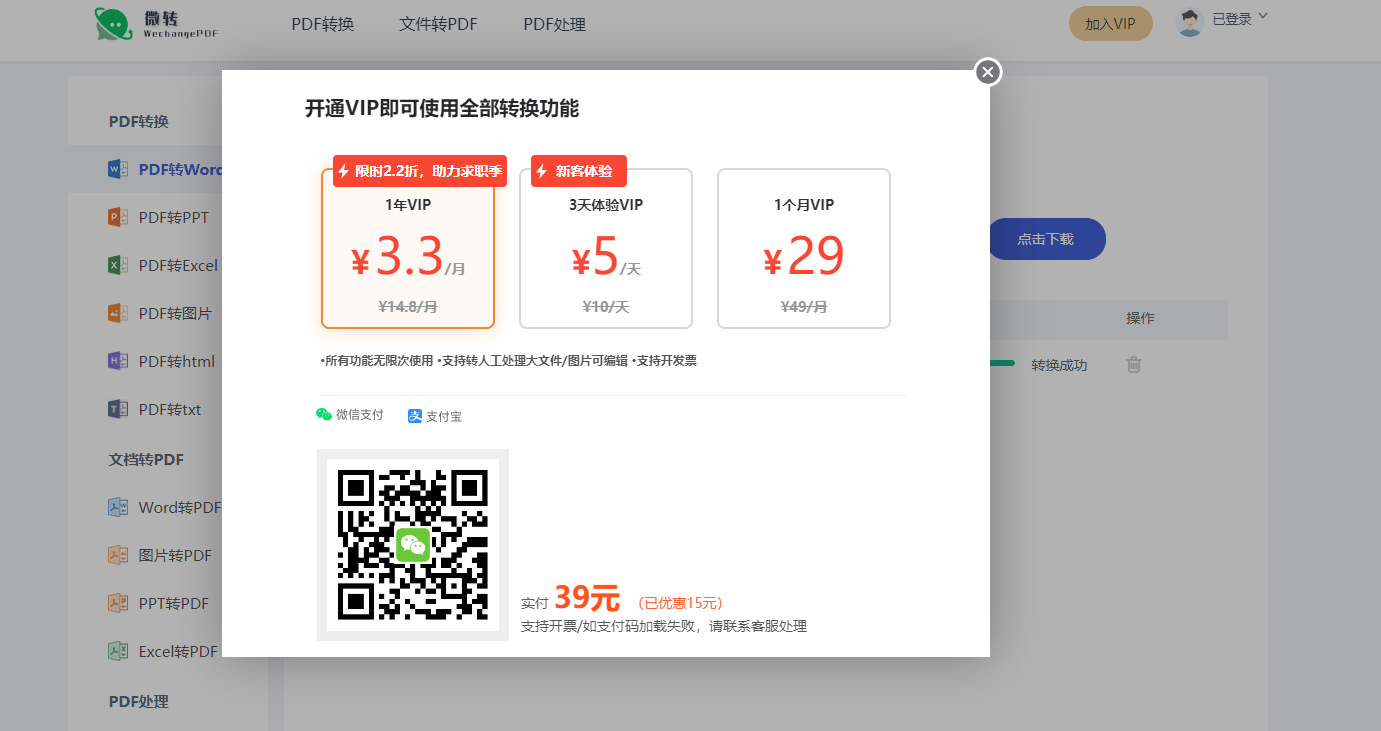Open the PDF转图片 tool icon
This screenshot has height=731, width=1381.
click(120, 313)
